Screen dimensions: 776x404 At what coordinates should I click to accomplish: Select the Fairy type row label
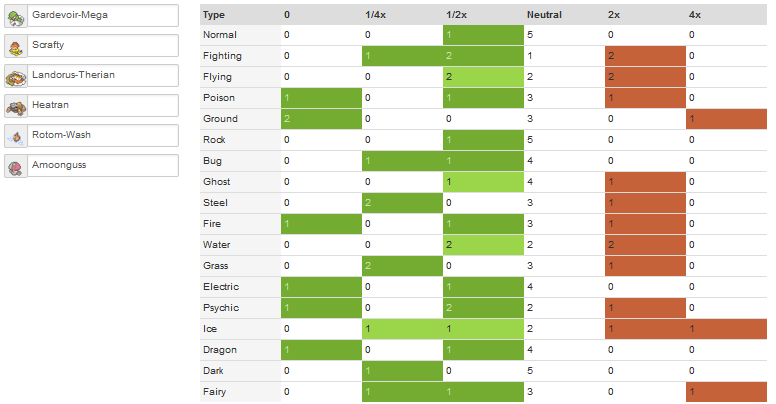click(214, 392)
